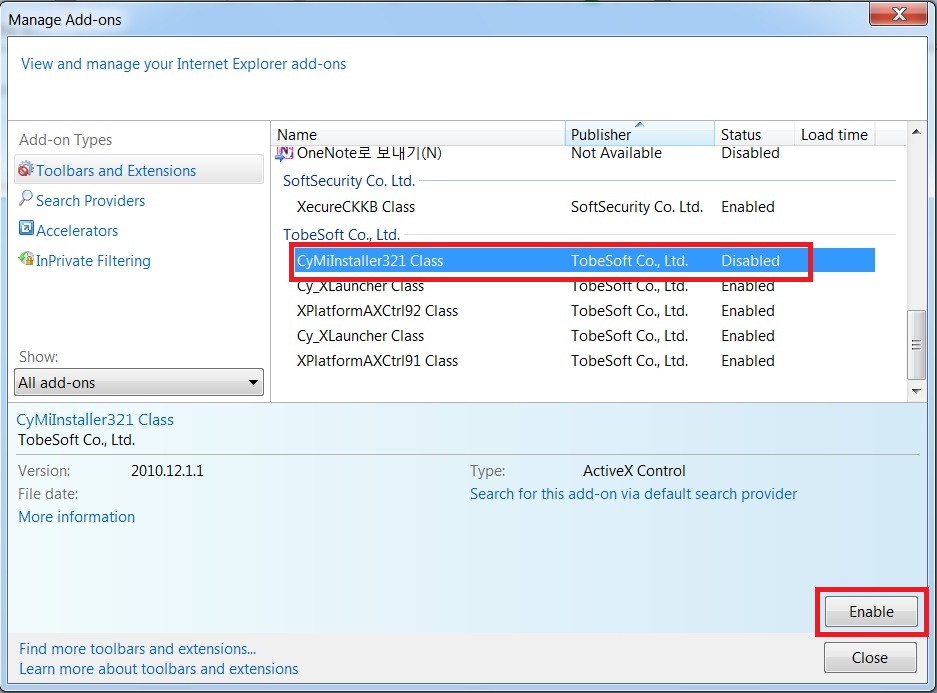
Task: Select InPrivate Filtering add-on type
Action: point(93,261)
